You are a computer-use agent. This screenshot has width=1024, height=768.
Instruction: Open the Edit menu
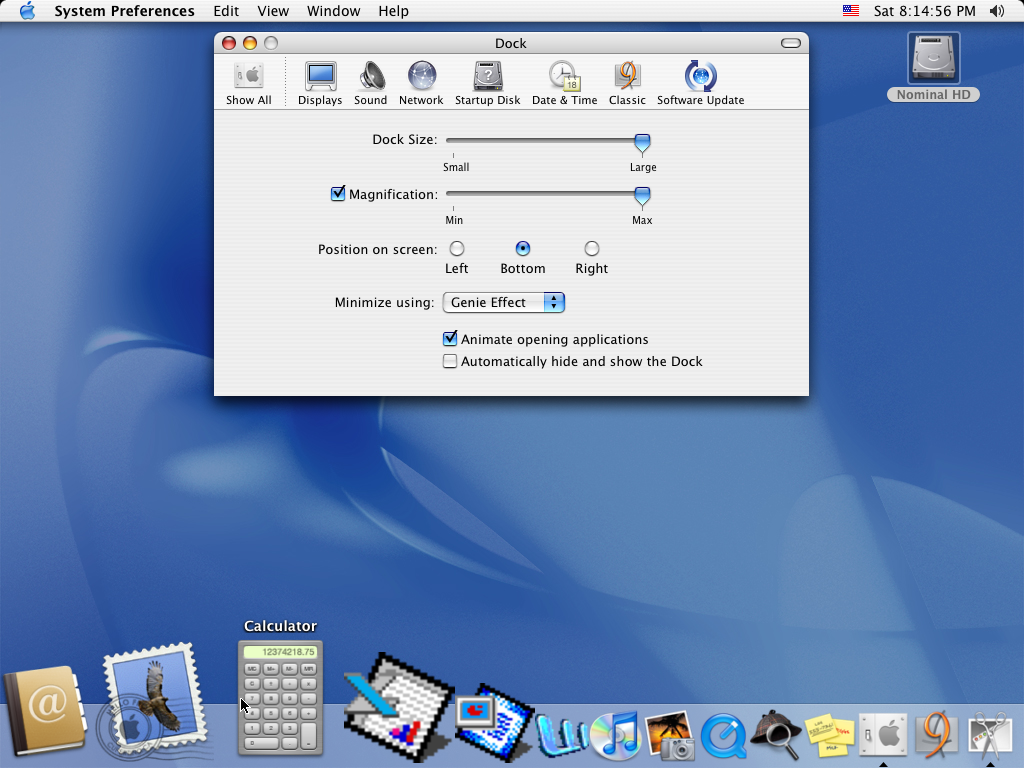[x=226, y=11]
